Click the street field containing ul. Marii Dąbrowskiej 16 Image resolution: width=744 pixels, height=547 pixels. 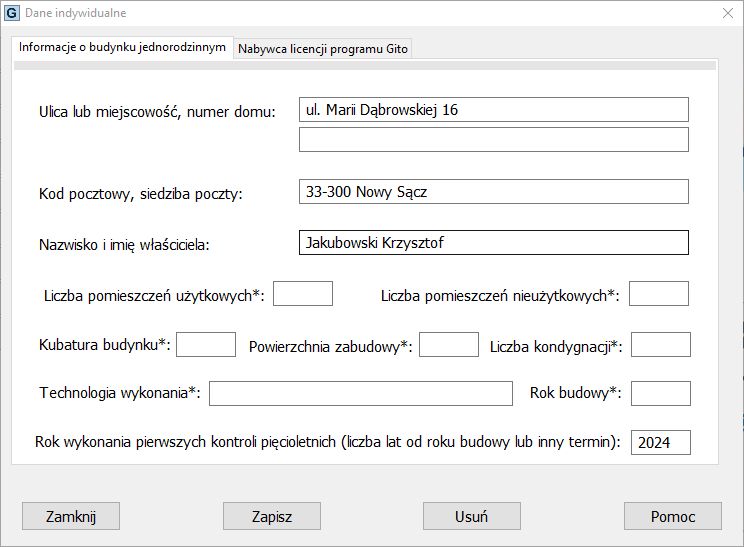point(494,110)
